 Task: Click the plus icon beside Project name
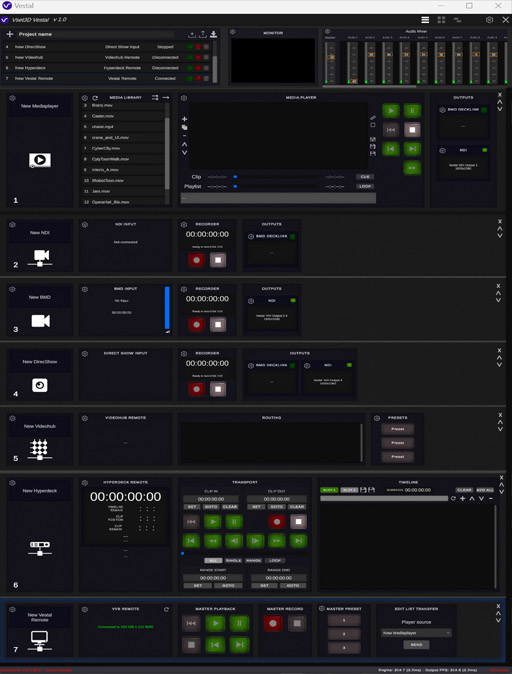[9, 34]
